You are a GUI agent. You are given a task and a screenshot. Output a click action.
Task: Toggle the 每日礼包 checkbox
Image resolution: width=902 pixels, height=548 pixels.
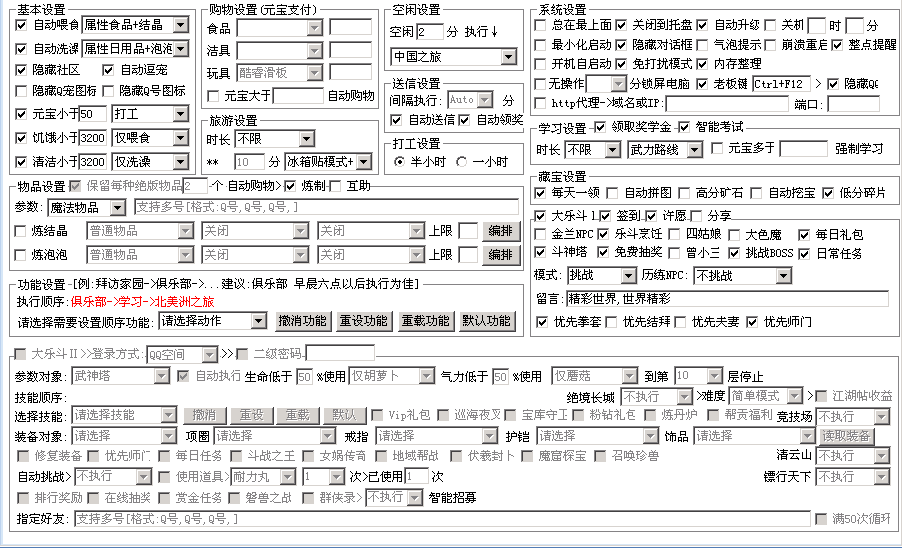pyautogui.click(x=804, y=235)
